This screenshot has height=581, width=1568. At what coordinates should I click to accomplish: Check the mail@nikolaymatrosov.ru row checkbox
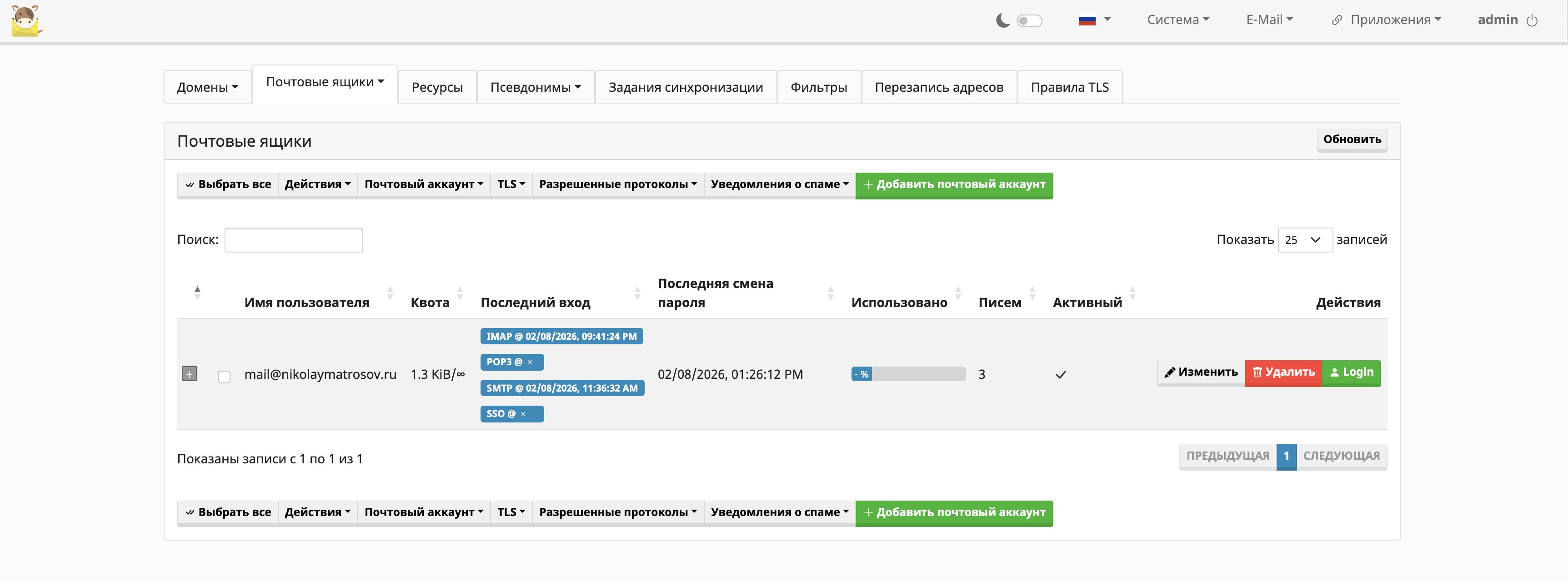(224, 377)
